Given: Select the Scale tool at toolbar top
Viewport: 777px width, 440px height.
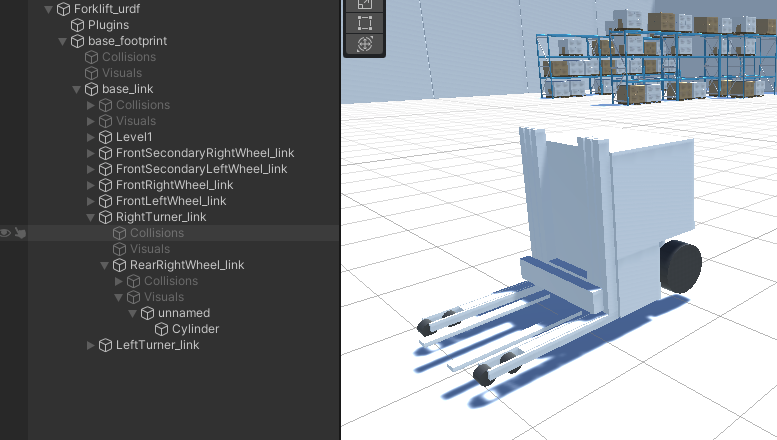Looking at the screenshot, I should pos(365,4).
